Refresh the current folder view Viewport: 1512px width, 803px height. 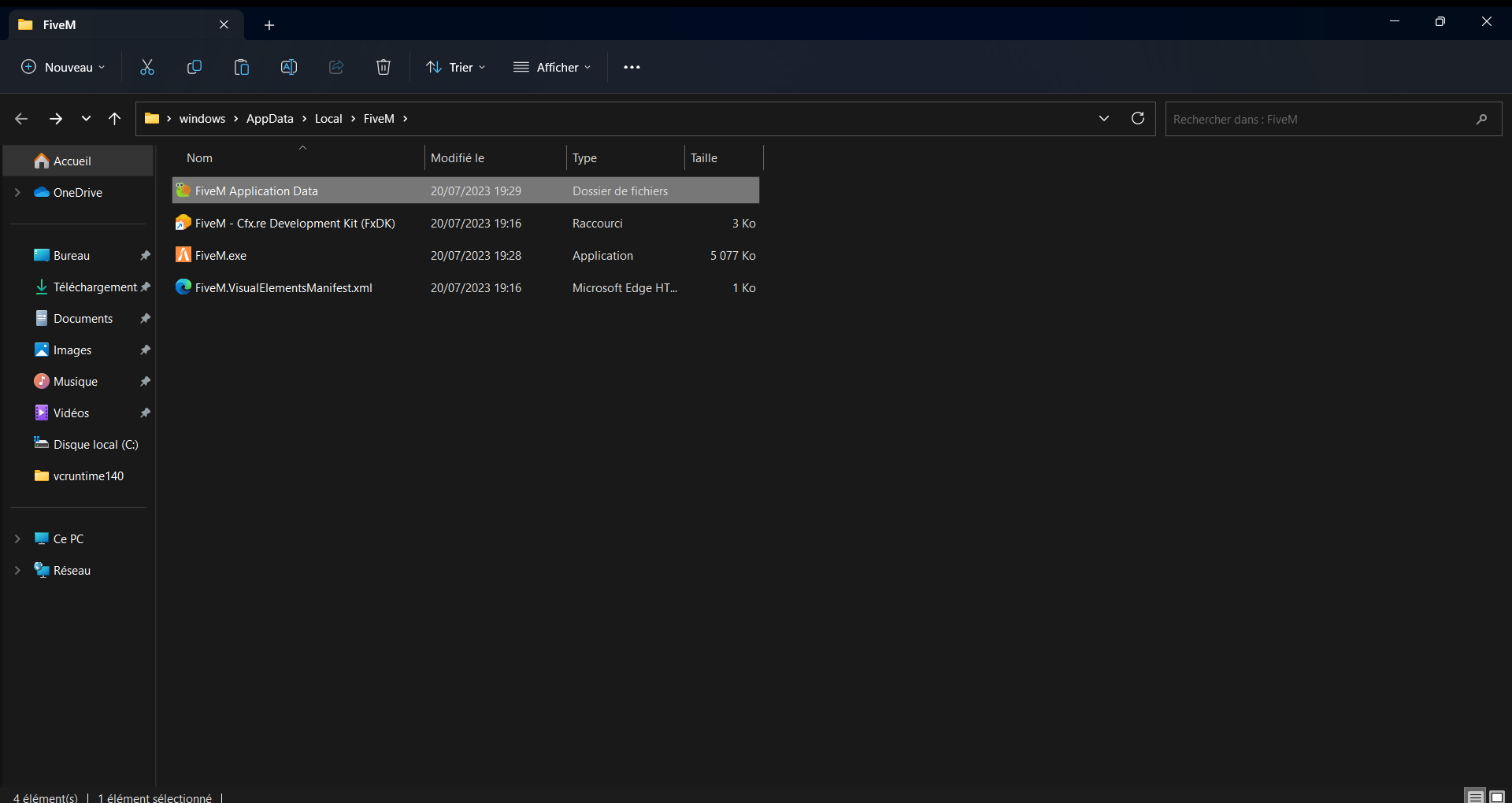1138,118
